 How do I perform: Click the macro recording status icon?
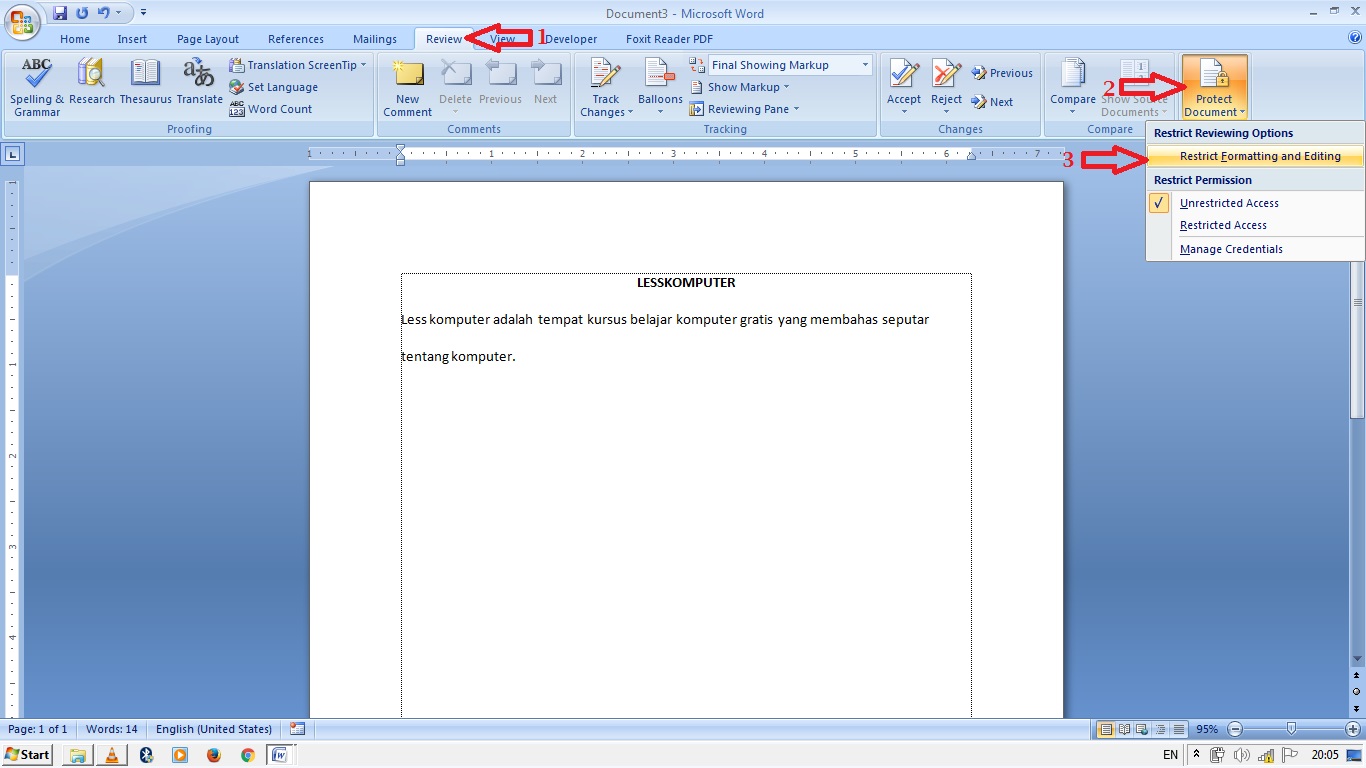coord(297,729)
